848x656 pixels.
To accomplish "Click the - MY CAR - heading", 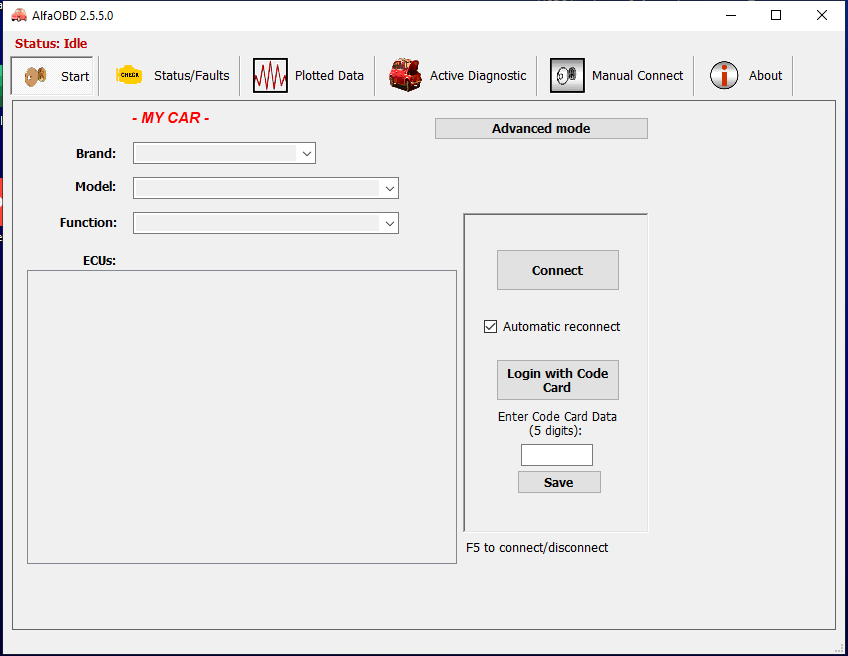I will pyautogui.click(x=171, y=118).
